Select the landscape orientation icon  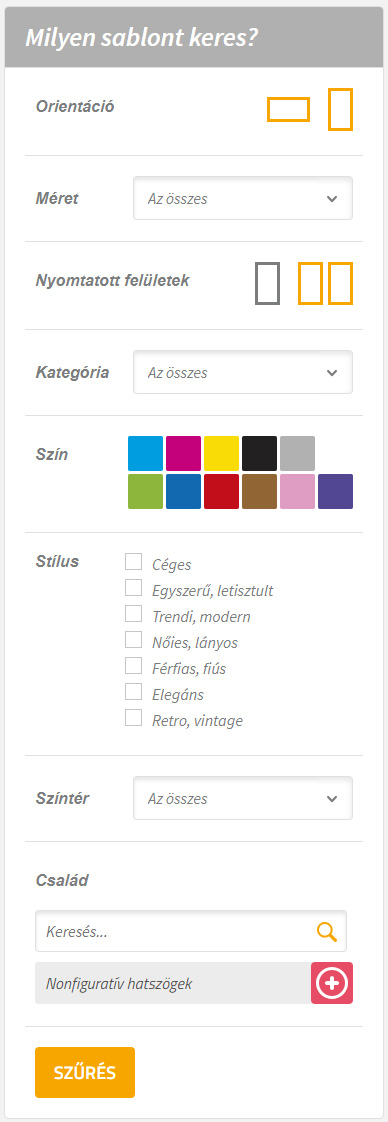(x=288, y=109)
